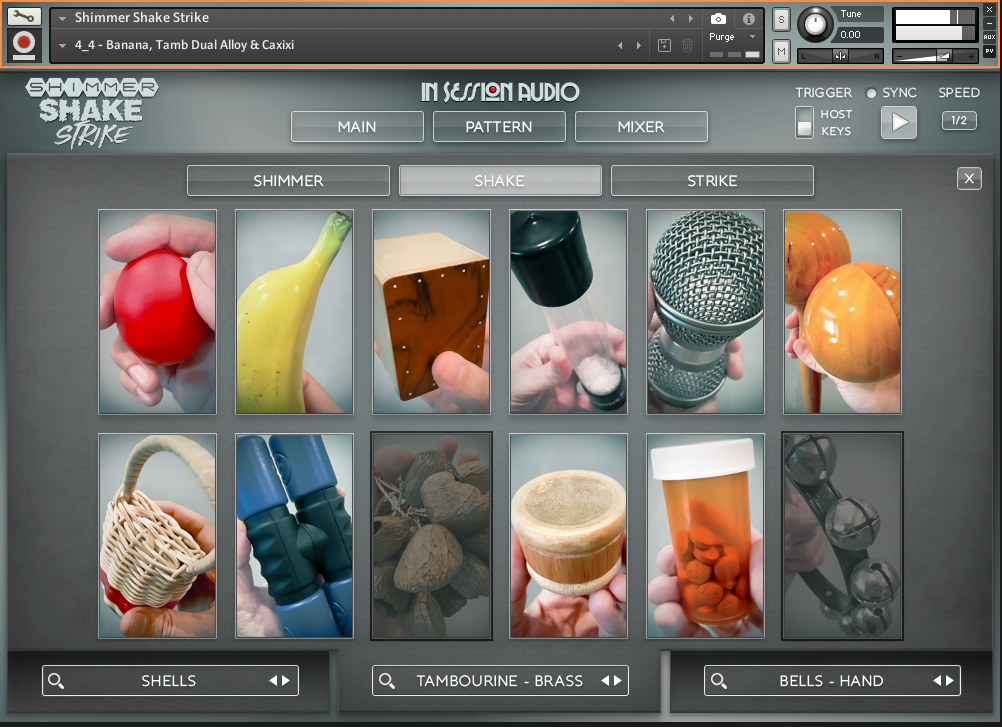This screenshot has width=1002, height=727.
Task: Click the PV button at top right
Action: point(989,51)
